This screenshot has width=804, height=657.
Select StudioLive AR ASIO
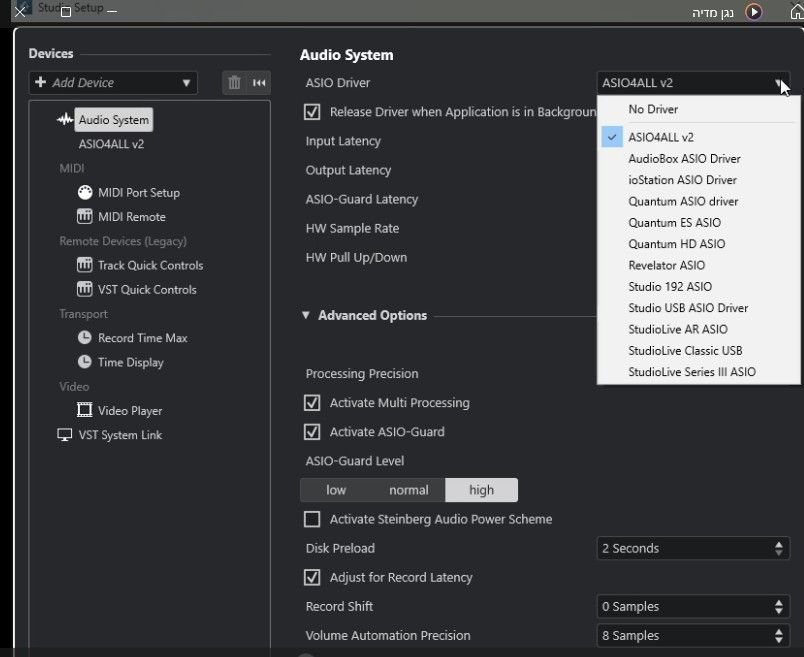pos(699,329)
